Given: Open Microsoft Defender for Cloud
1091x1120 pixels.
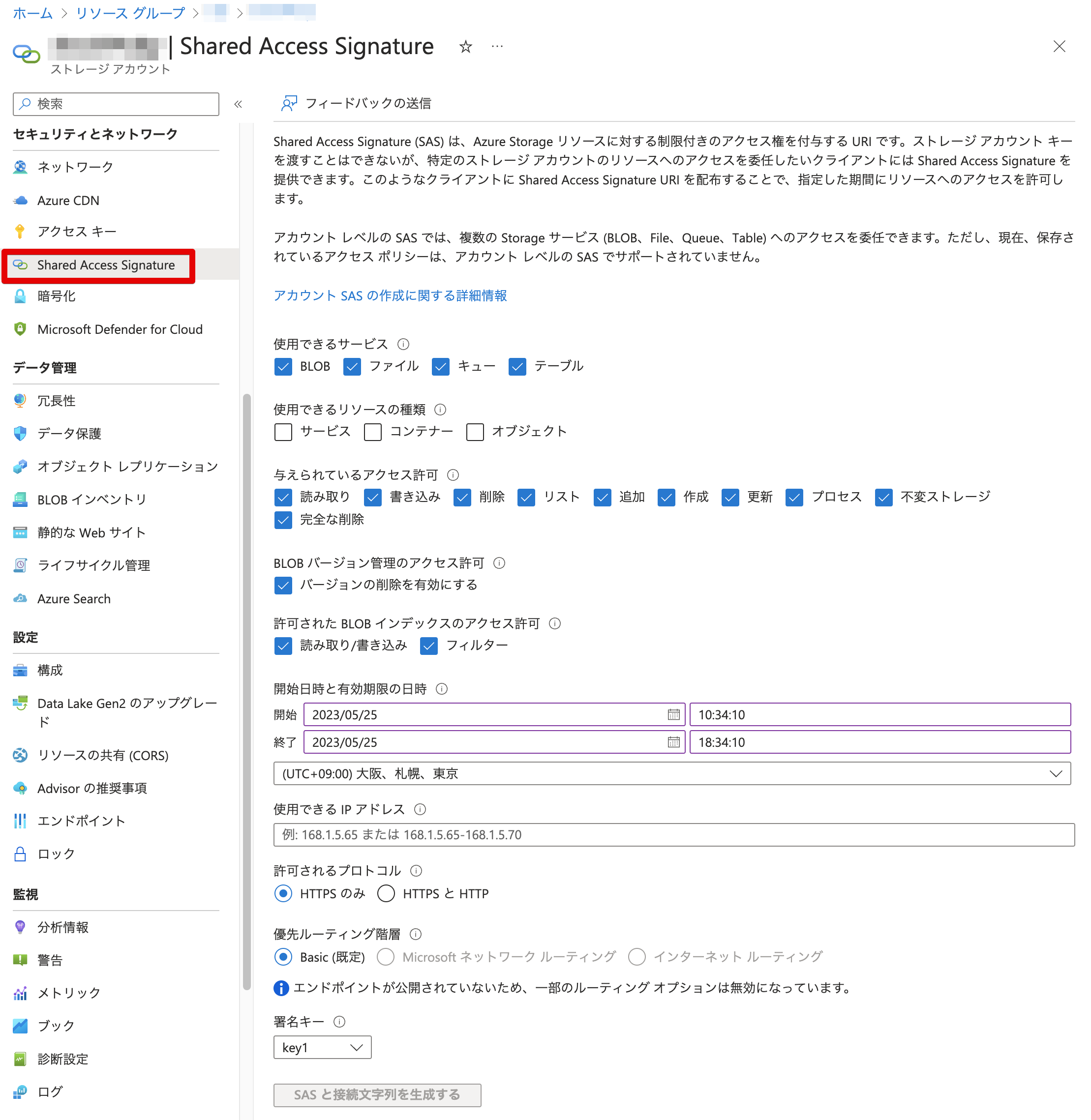Looking at the screenshot, I should (120, 329).
